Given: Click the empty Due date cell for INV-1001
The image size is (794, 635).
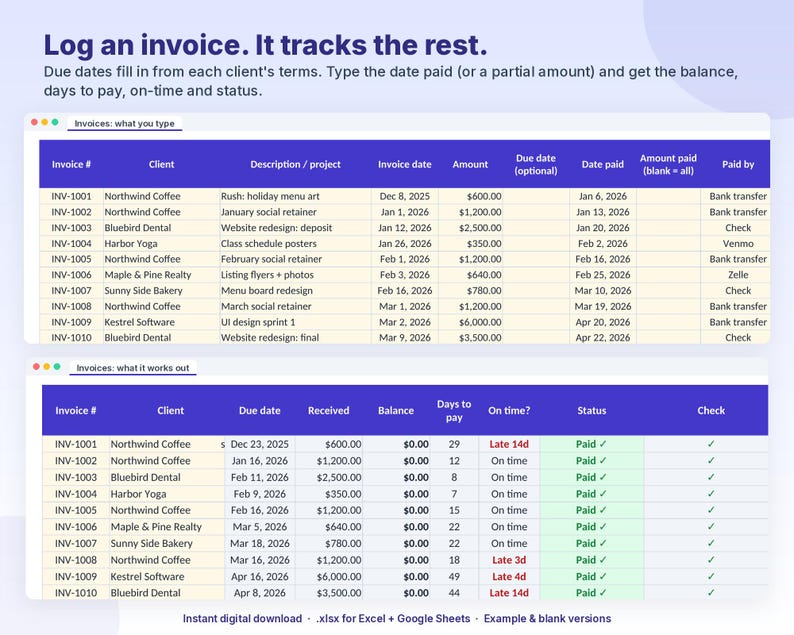Looking at the screenshot, I should point(536,196).
